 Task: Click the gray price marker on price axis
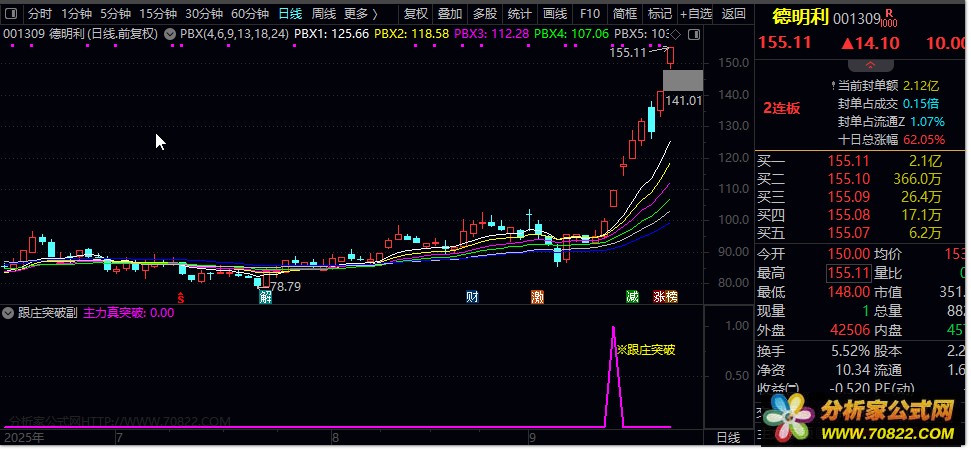click(x=683, y=81)
